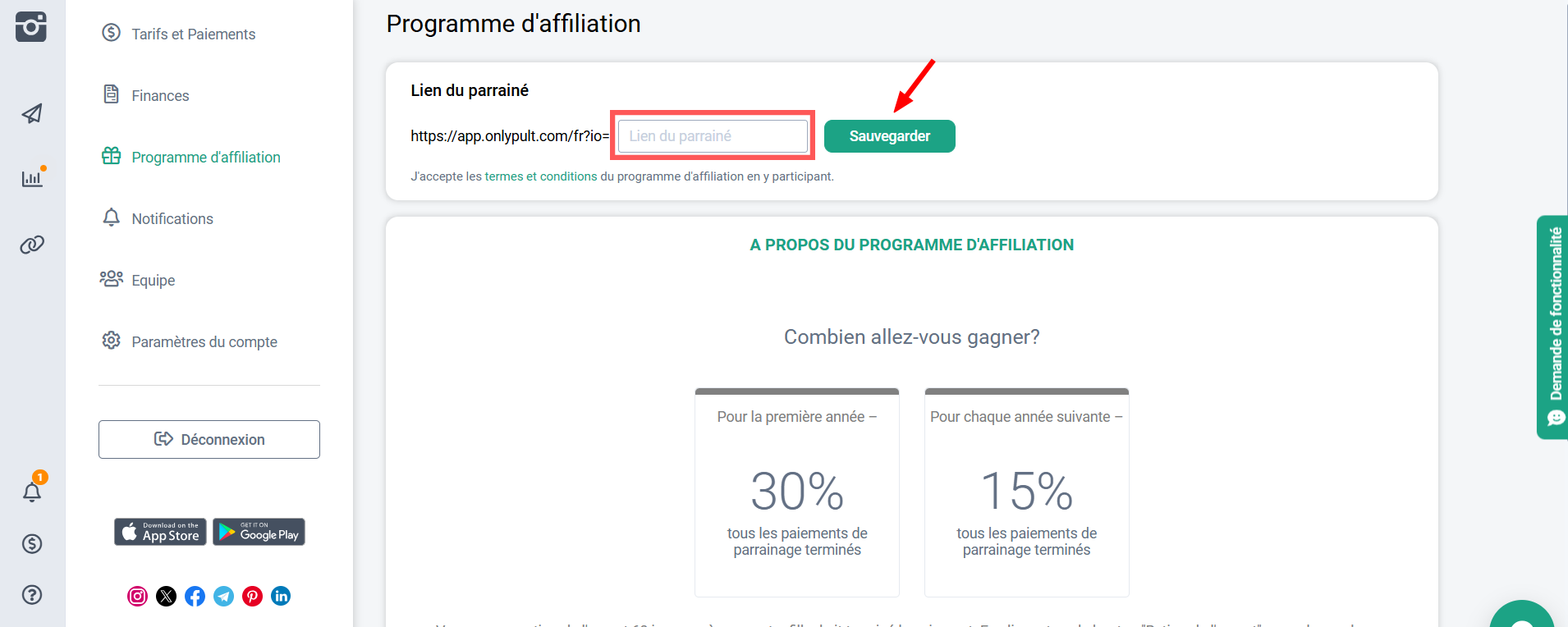Screen dimensions: 1568x627
Task: Click the Telegram social icon
Action: (x=224, y=596)
